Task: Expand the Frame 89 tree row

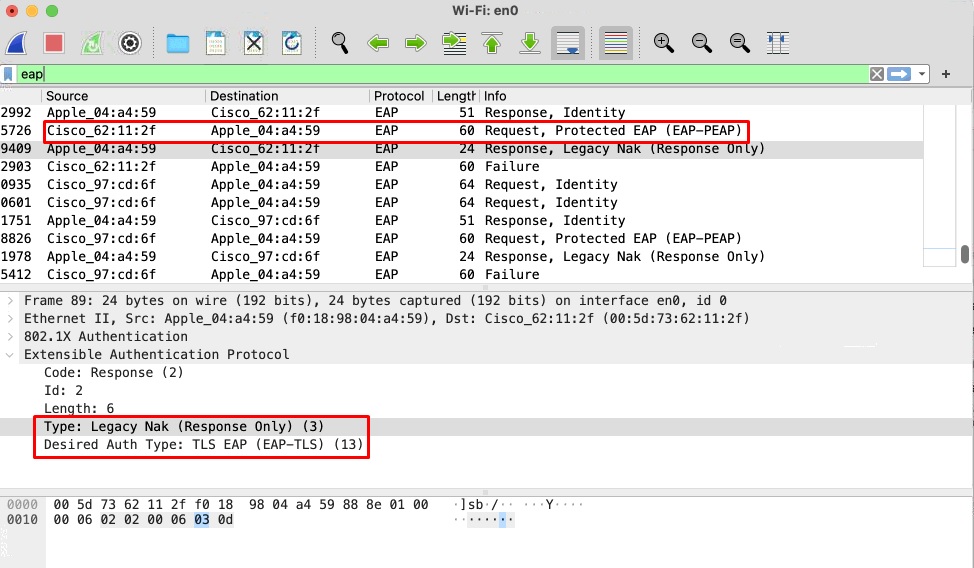Action: (10, 301)
